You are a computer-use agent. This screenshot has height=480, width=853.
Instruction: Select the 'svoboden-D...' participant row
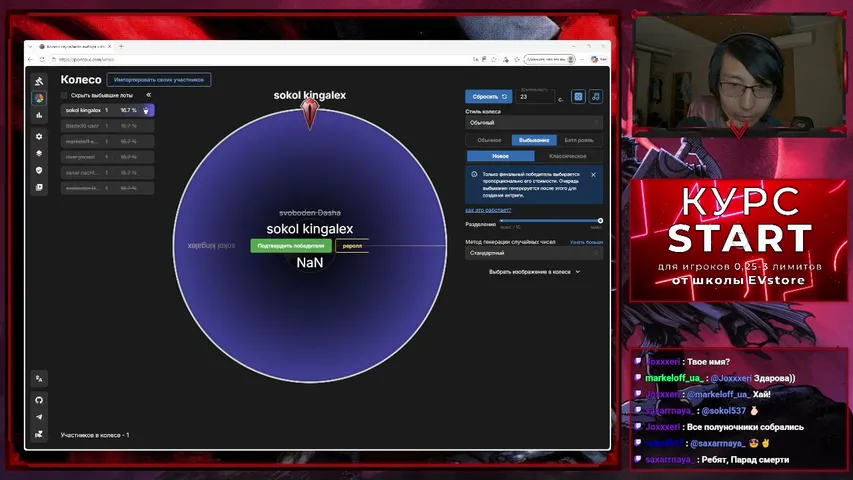pos(107,188)
